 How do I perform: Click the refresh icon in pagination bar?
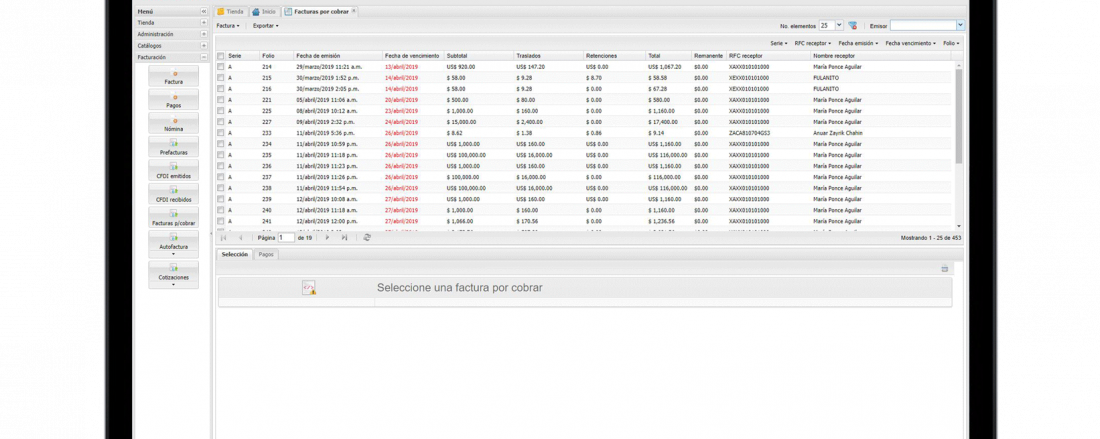[367, 238]
